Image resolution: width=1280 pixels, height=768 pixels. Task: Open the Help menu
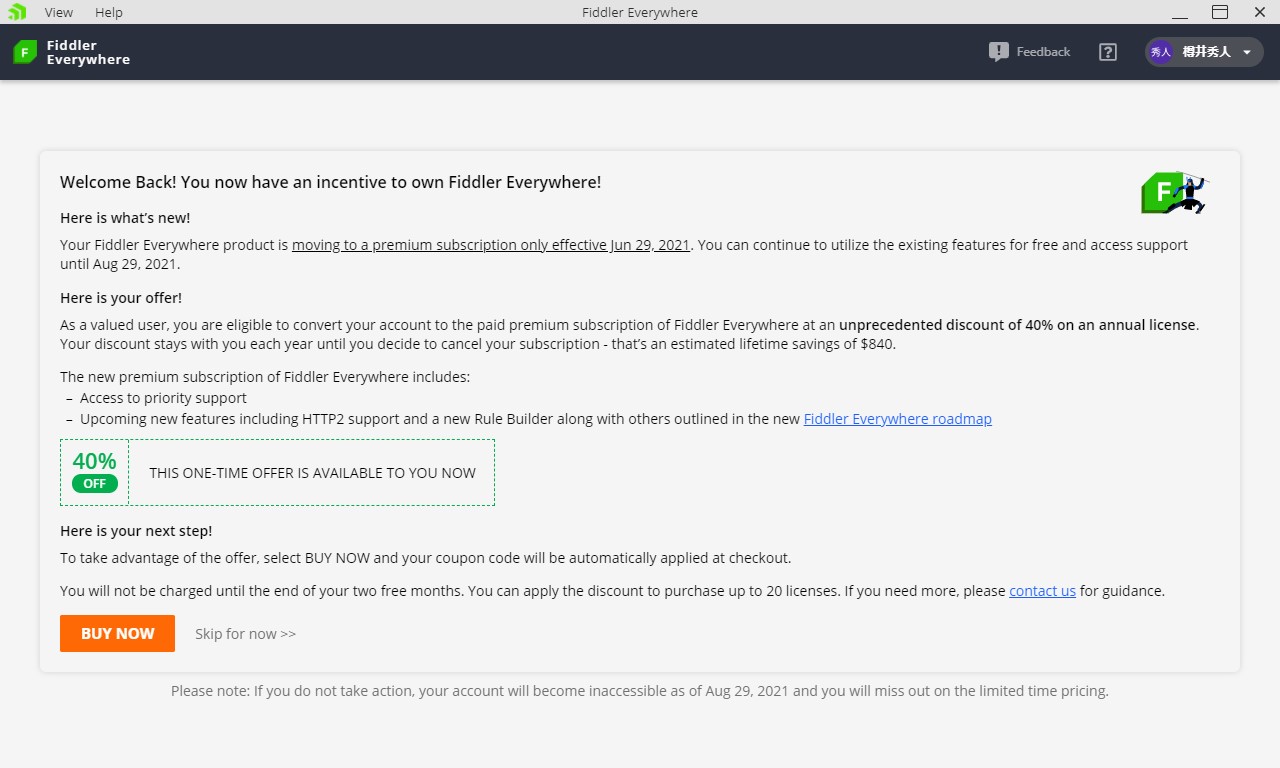[x=109, y=12]
